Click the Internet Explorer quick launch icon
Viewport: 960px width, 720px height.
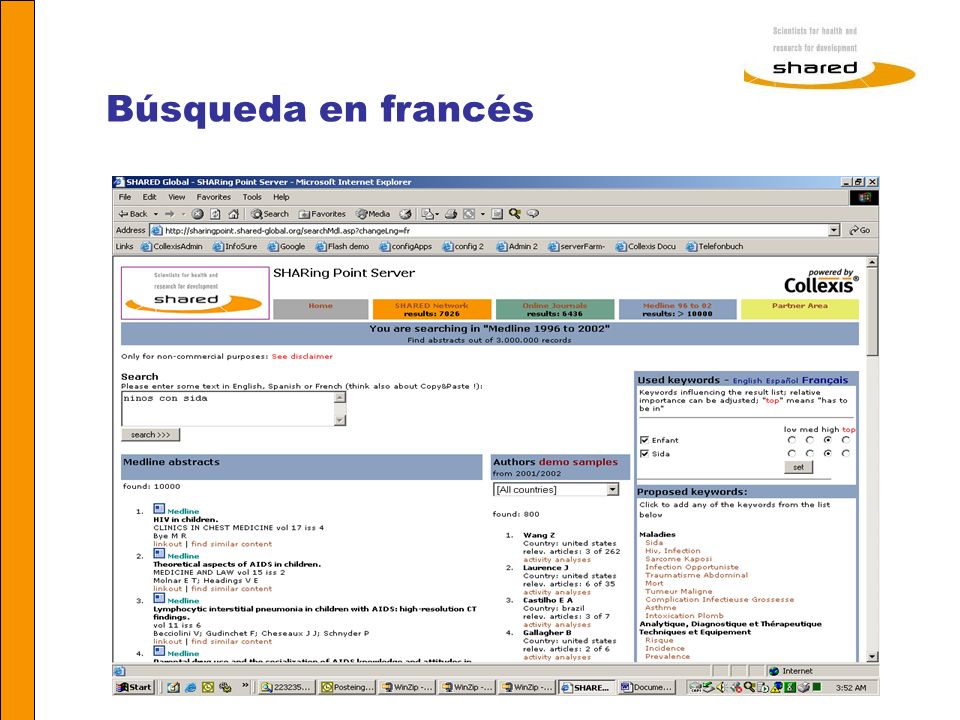pyautogui.click(x=190, y=688)
